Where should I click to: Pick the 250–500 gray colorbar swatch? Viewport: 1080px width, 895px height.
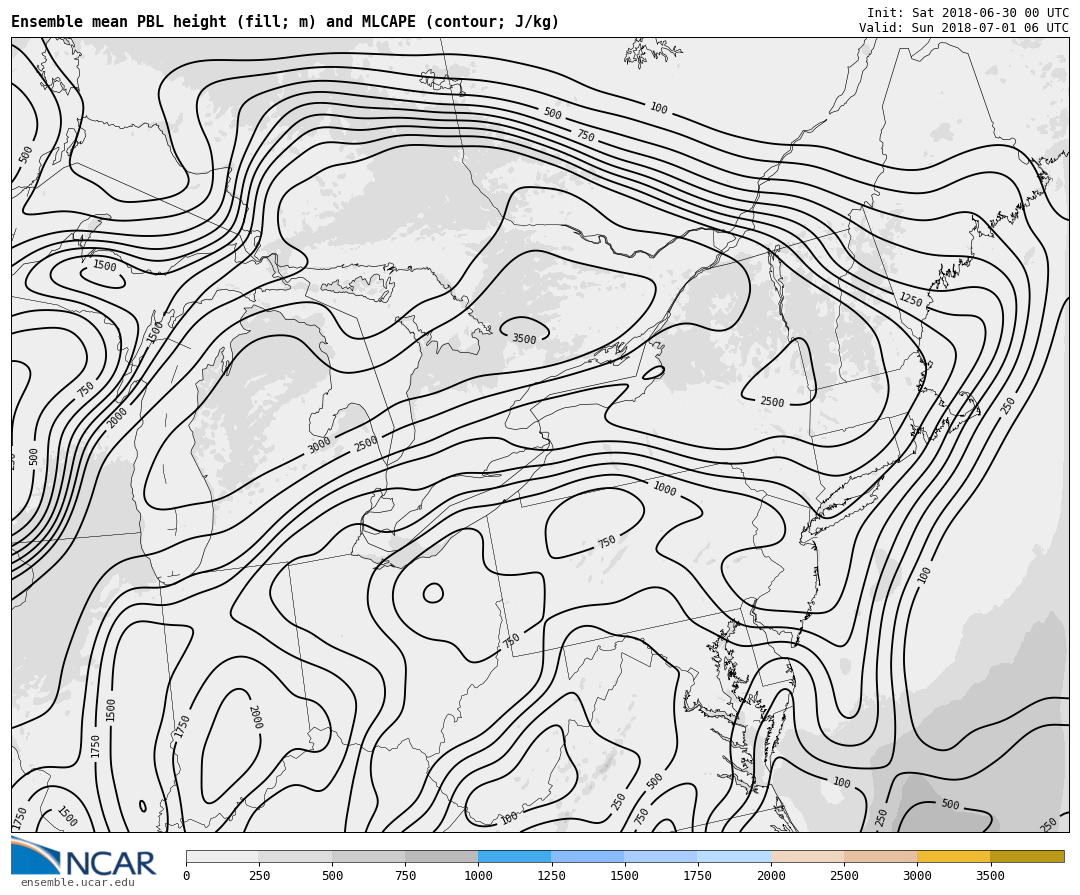pyautogui.click(x=295, y=856)
